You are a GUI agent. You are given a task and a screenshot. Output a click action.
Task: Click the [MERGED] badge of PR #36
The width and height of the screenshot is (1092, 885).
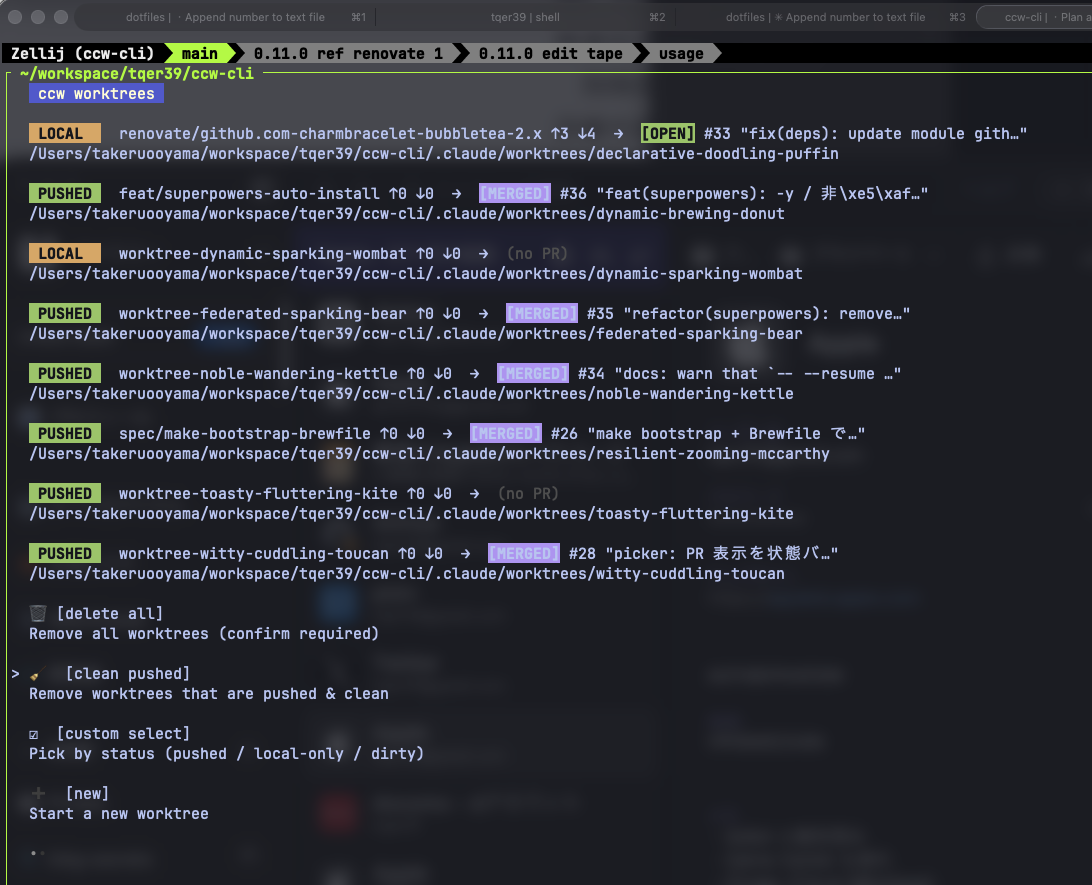[x=515, y=193]
